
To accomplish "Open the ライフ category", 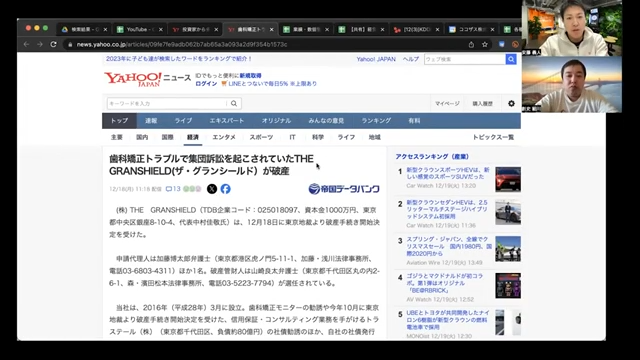I will tap(346, 137).
